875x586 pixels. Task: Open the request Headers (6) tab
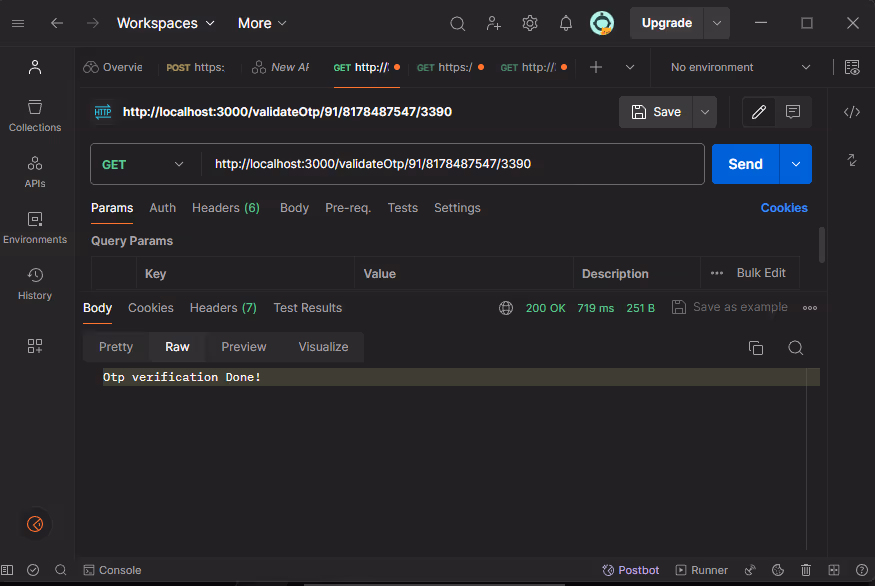(x=226, y=208)
